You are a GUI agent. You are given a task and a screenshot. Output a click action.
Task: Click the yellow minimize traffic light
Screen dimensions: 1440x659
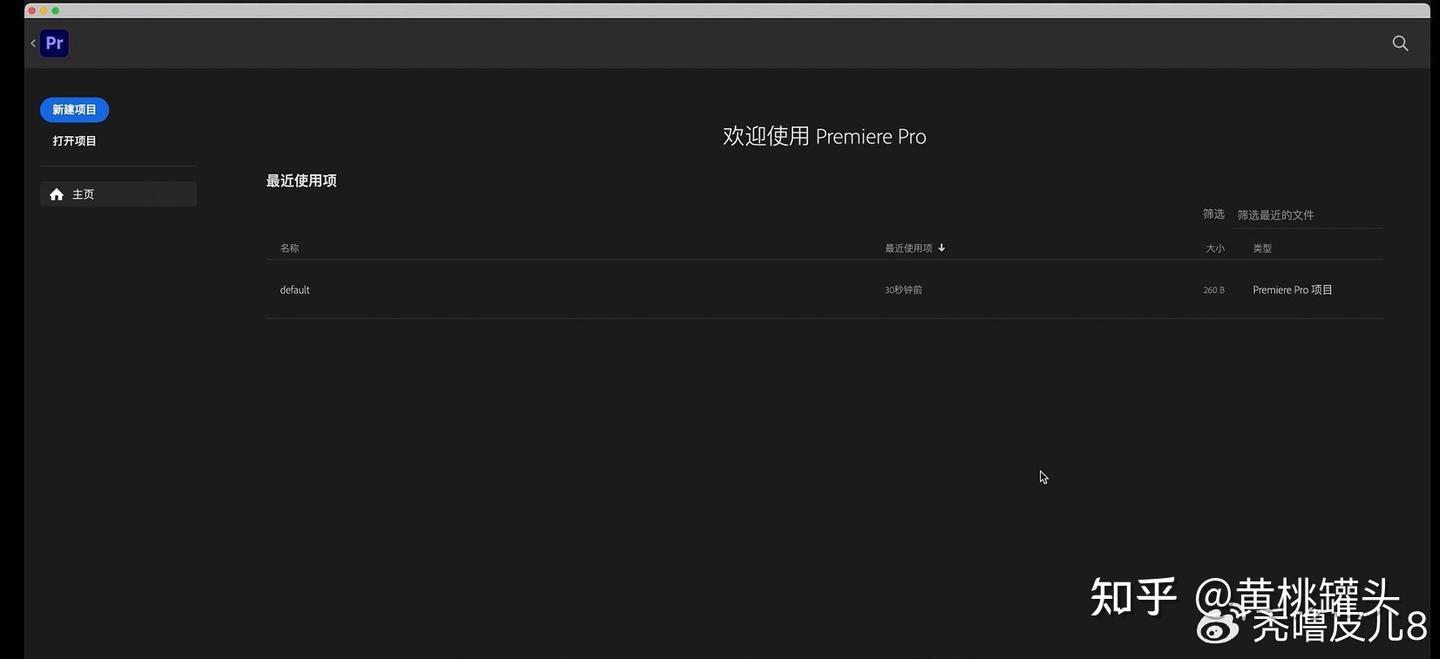(43, 10)
